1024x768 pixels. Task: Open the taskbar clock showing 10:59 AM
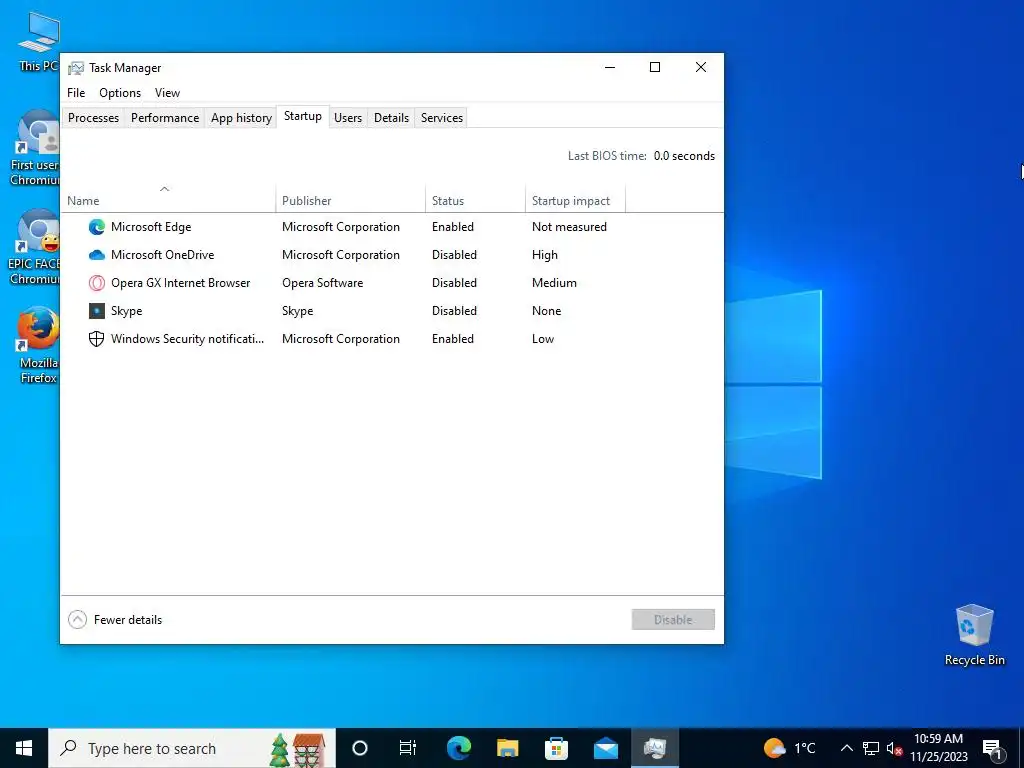tap(938, 748)
